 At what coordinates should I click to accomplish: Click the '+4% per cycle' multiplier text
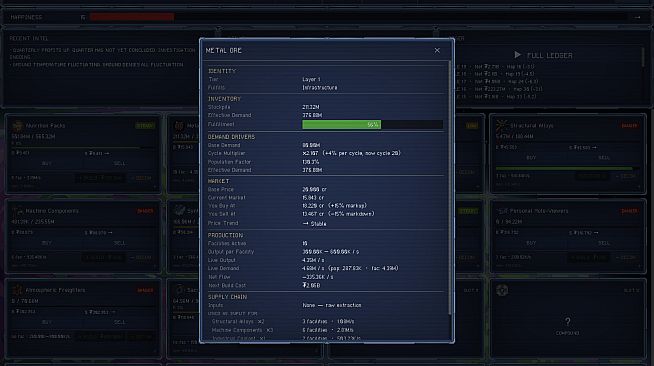(362, 153)
